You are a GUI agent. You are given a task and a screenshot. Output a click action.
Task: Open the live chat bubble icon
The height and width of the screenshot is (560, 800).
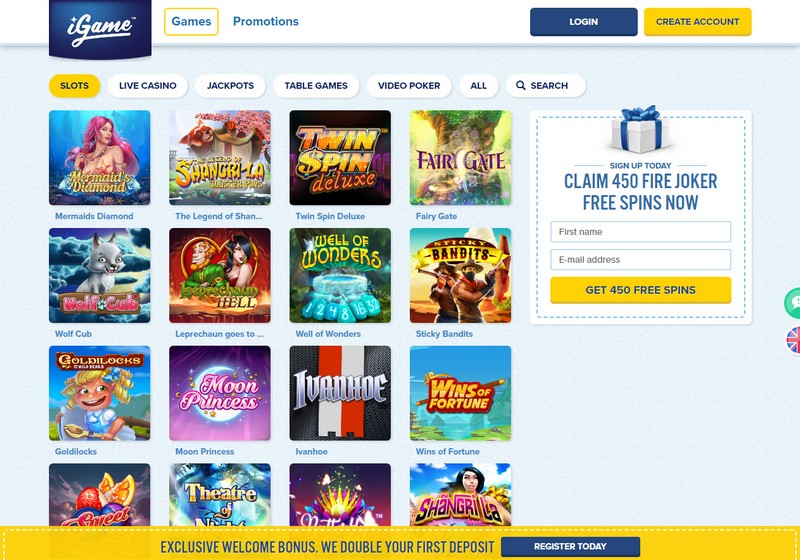(792, 303)
